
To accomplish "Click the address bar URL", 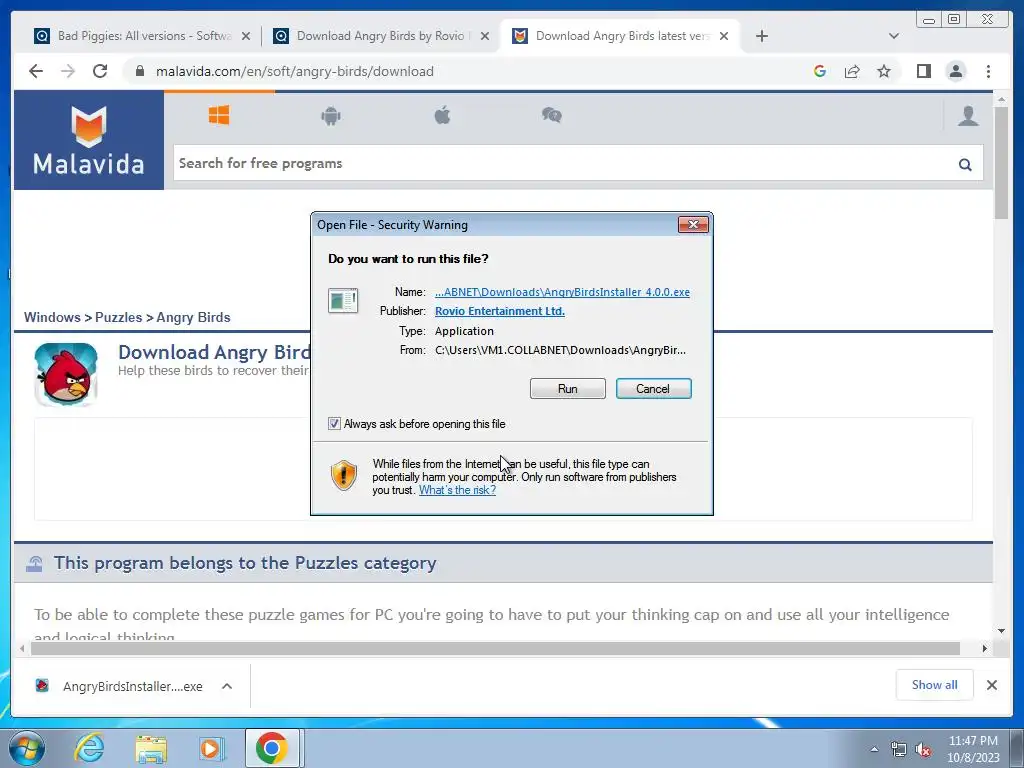I will (x=295, y=71).
